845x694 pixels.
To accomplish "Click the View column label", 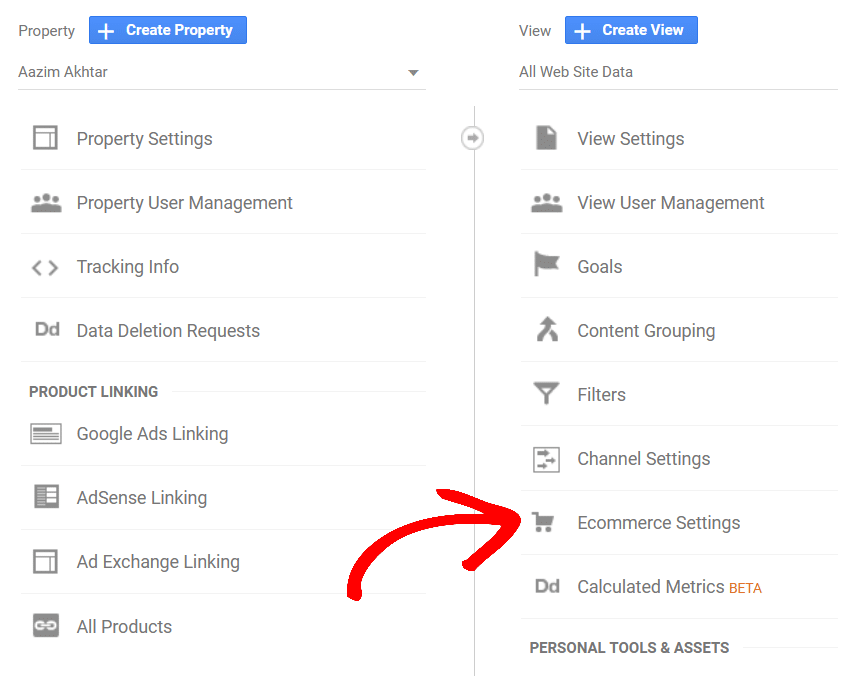I will coord(535,31).
